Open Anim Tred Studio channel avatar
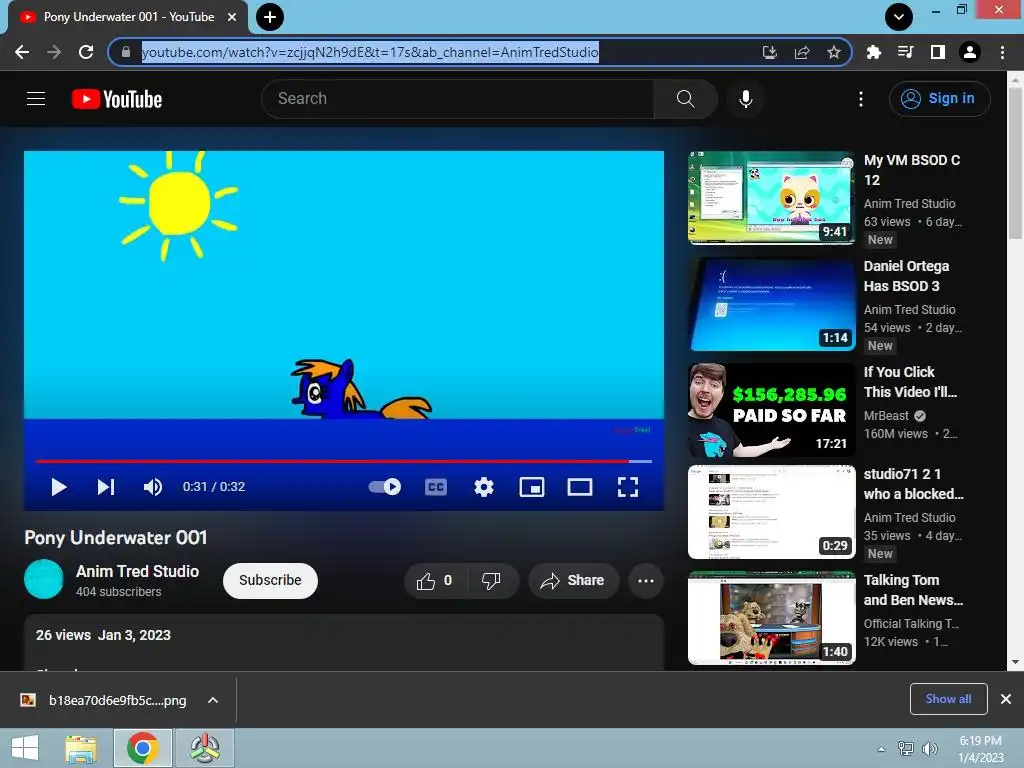 click(44, 579)
